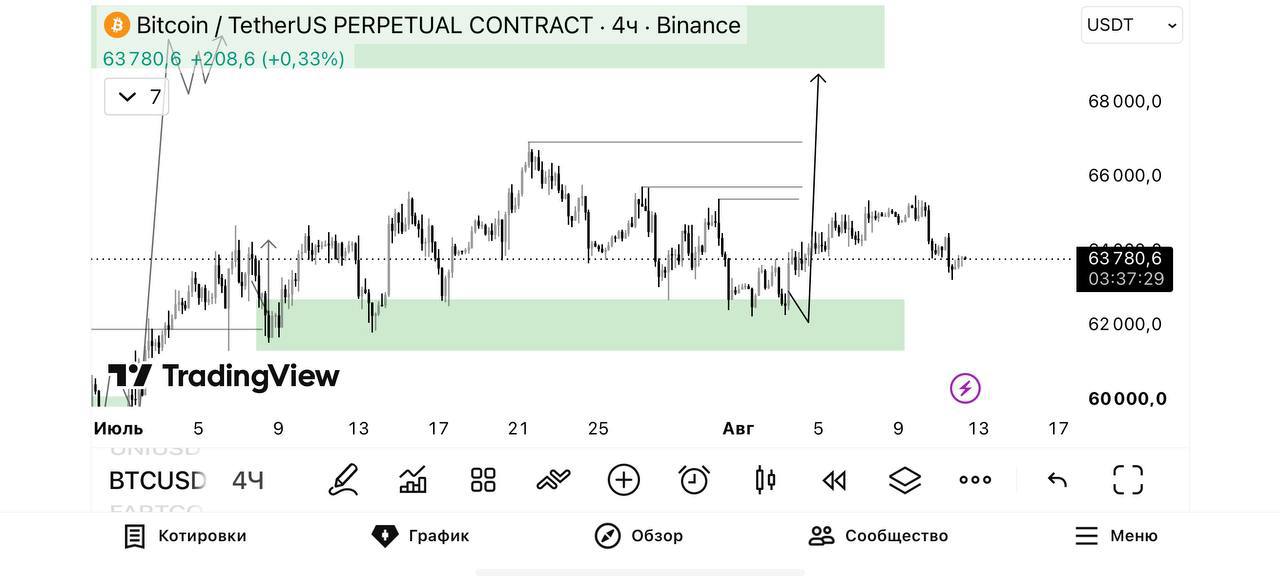
Task: Click the purple lightning bolt button
Action: (x=965, y=388)
